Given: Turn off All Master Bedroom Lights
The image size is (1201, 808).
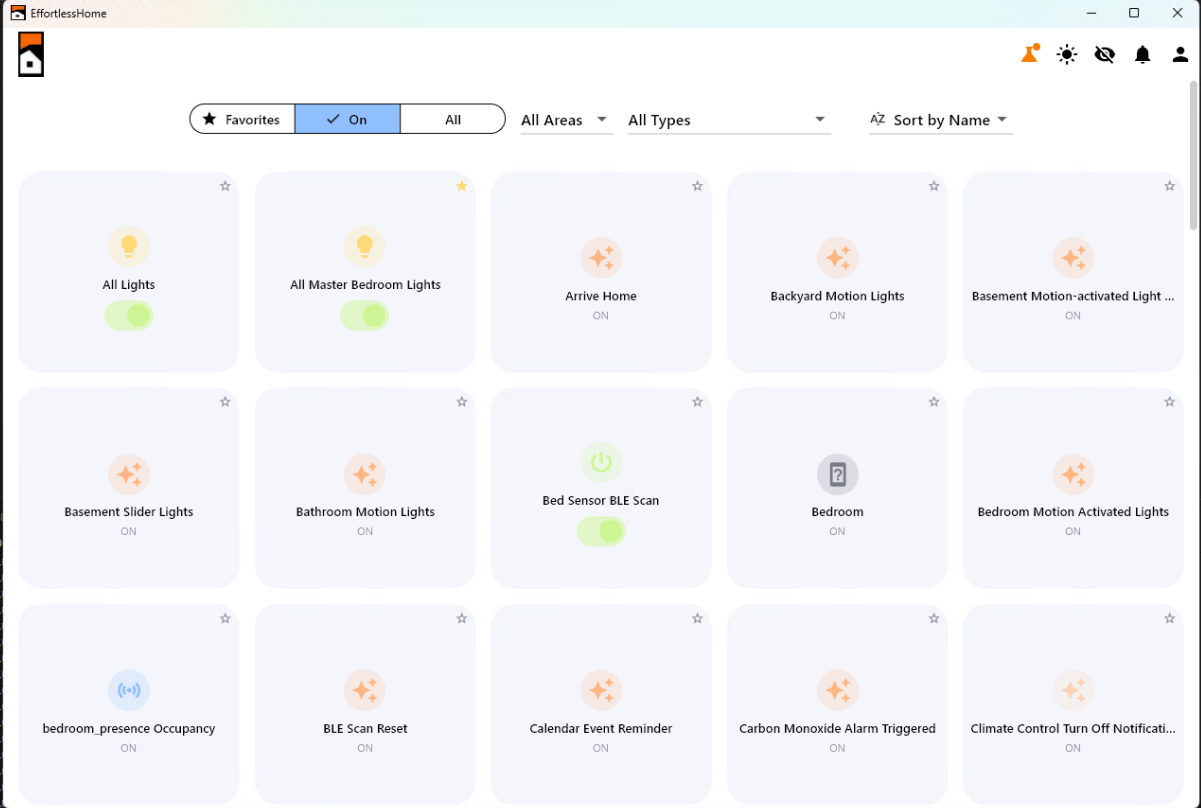Looking at the screenshot, I should point(365,316).
